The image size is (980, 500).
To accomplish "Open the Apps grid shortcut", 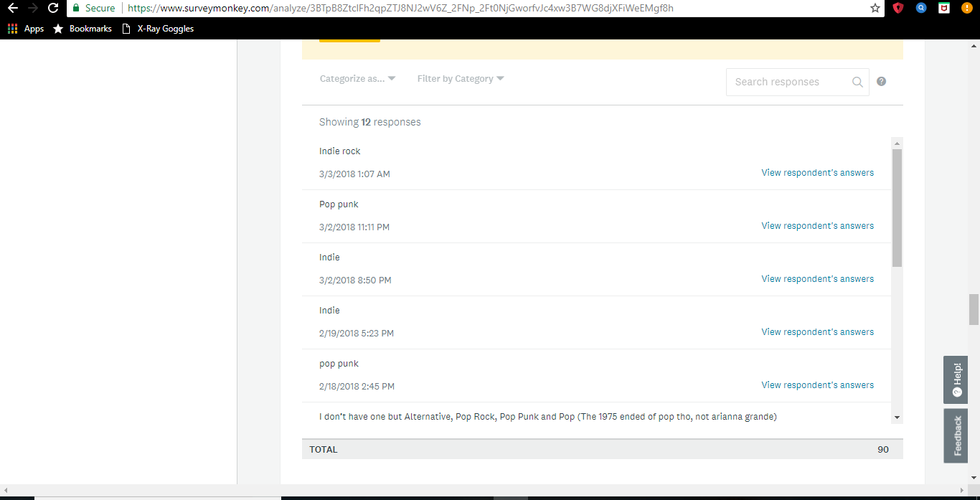I will coord(26,29).
